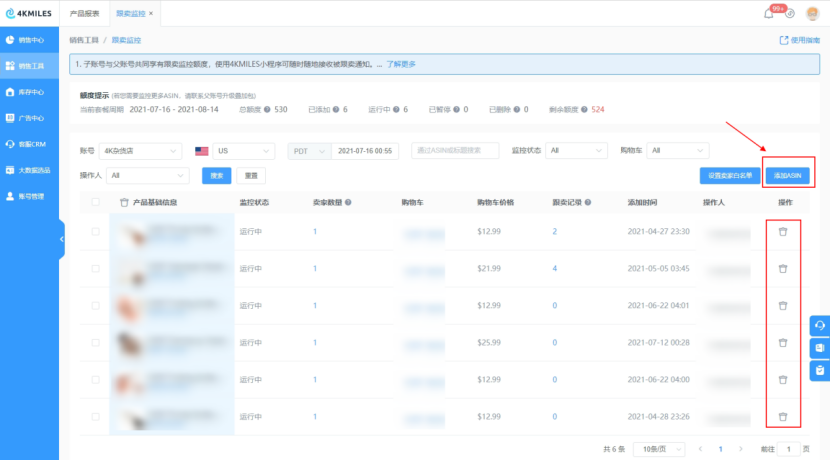
Task: Click the batch delete trash icon in table header
Action: click(x=124, y=202)
